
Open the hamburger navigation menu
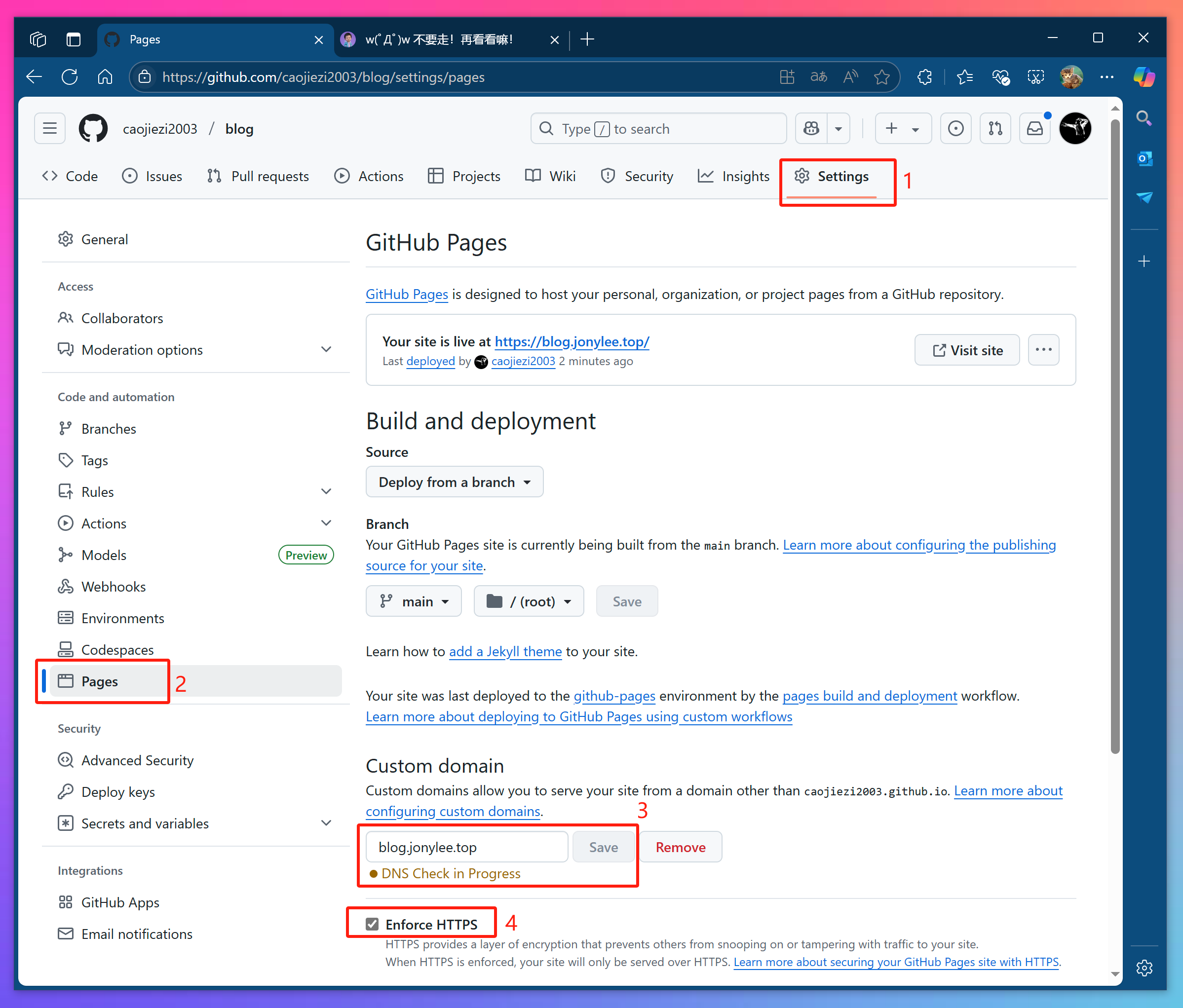click(50, 128)
